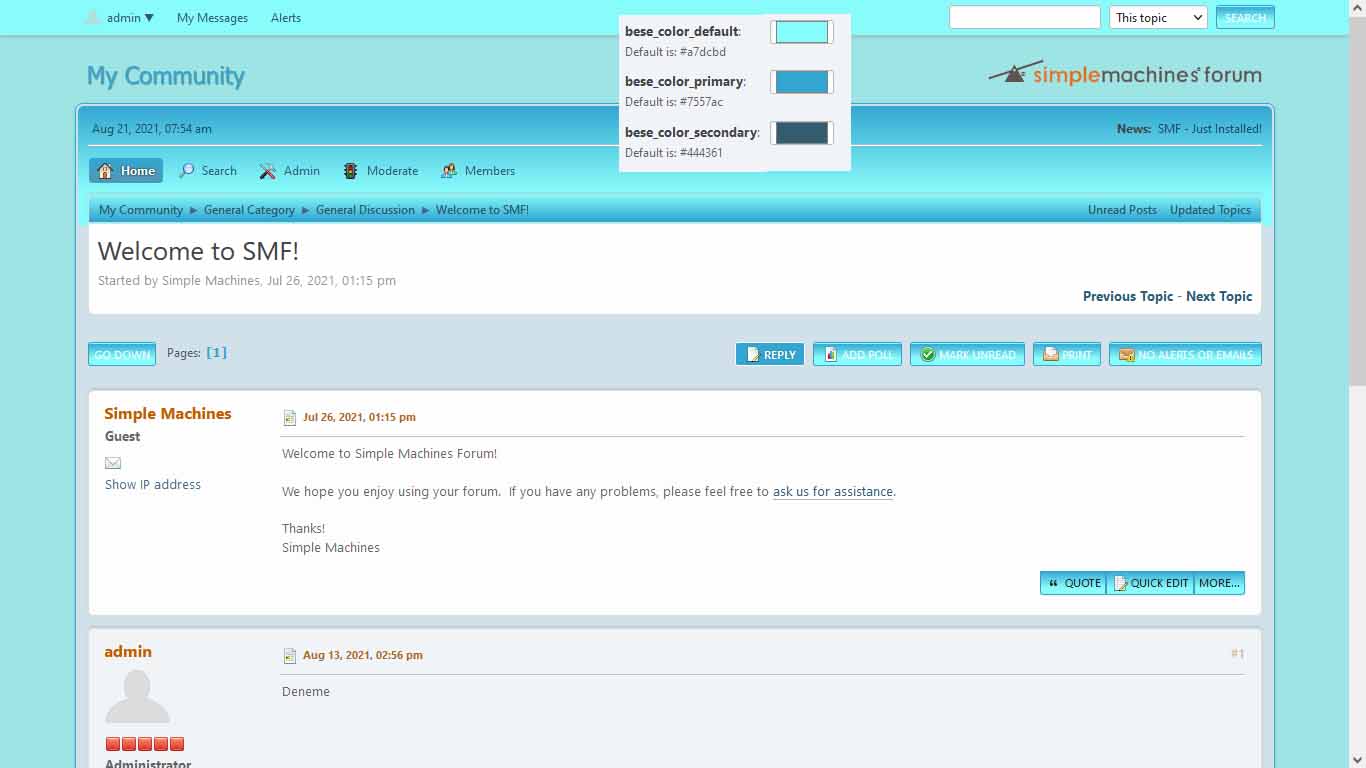This screenshot has width=1366, height=768.
Task: Click post icon beside Jul 26, 2021 date
Action: point(290,418)
